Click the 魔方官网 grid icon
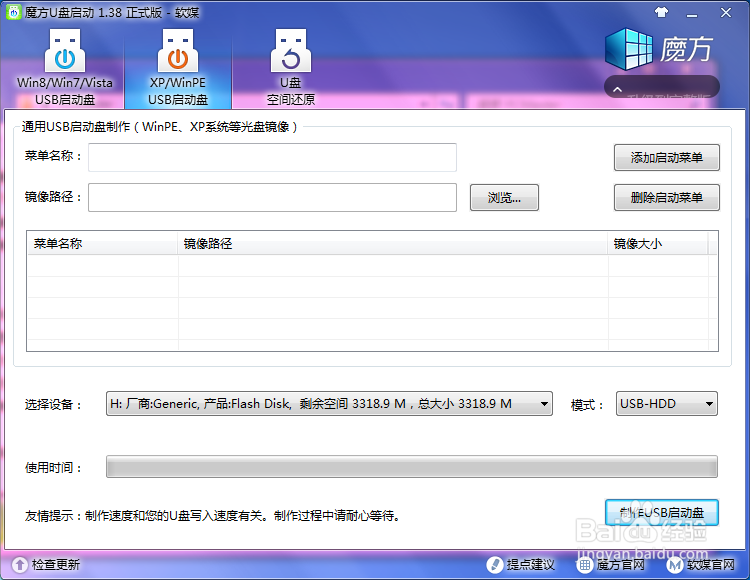750x580 pixels. pyautogui.click(x=585, y=565)
